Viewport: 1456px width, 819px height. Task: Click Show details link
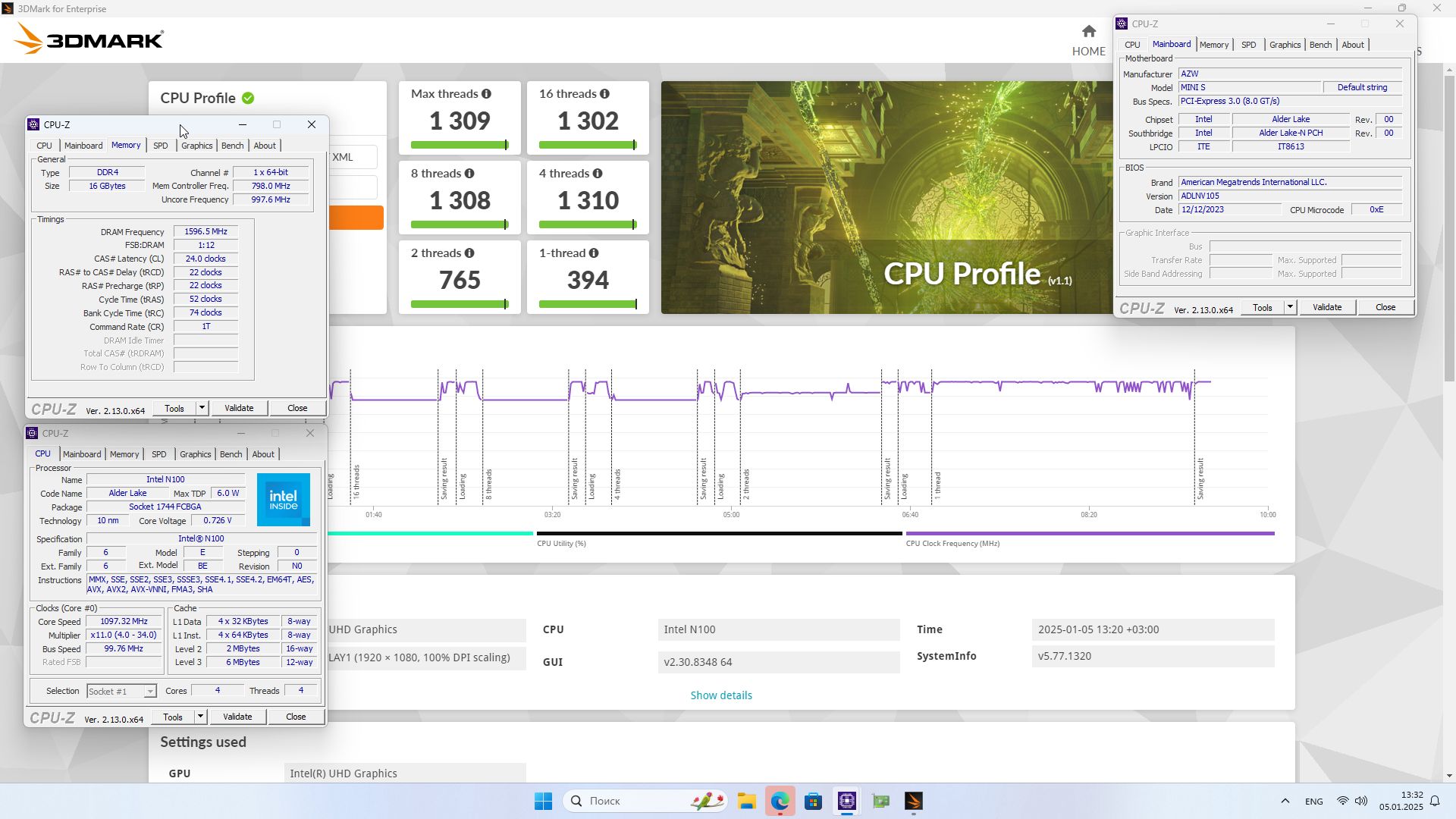(721, 695)
